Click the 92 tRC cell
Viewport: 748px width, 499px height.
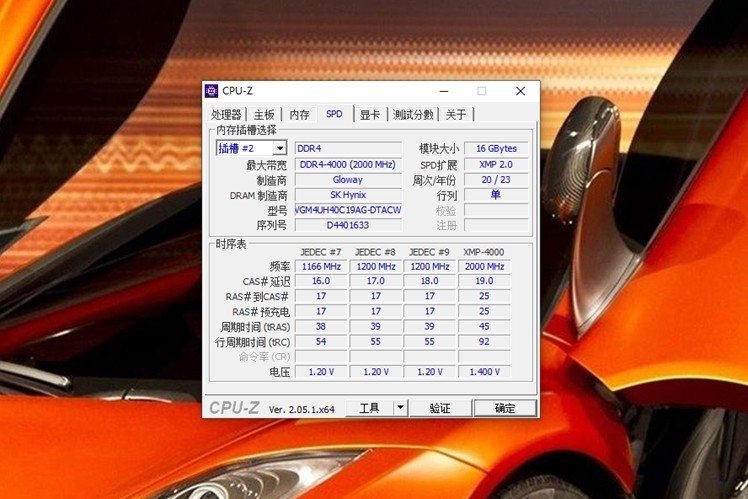tap(484, 342)
